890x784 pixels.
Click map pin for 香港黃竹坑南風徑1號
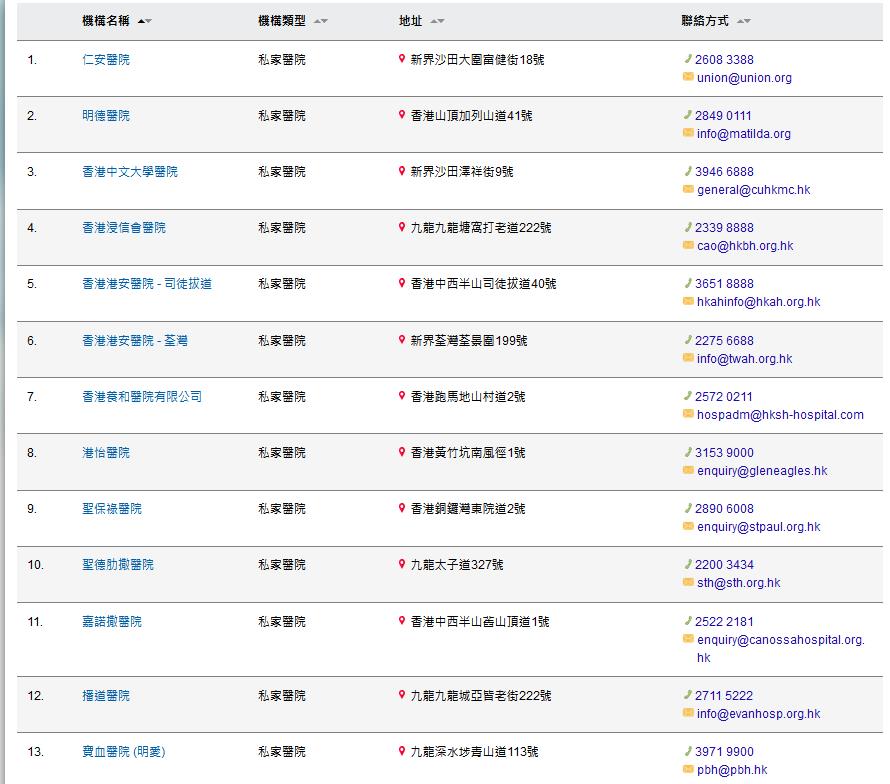pyautogui.click(x=402, y=452)
